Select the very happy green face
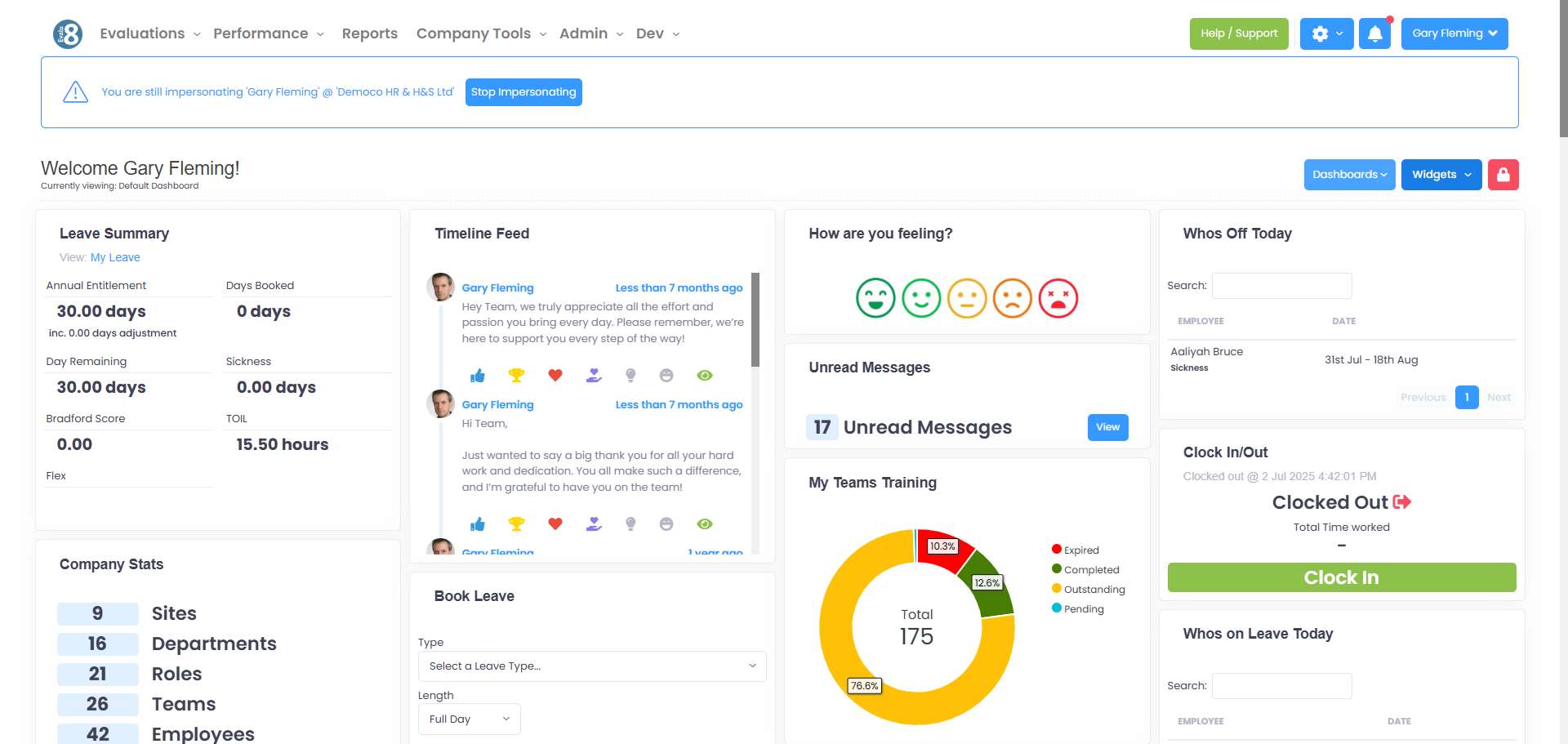Image resolution: width=1568 pixels, height=744 pixels. pyautogui.click(x=875, y=298)
